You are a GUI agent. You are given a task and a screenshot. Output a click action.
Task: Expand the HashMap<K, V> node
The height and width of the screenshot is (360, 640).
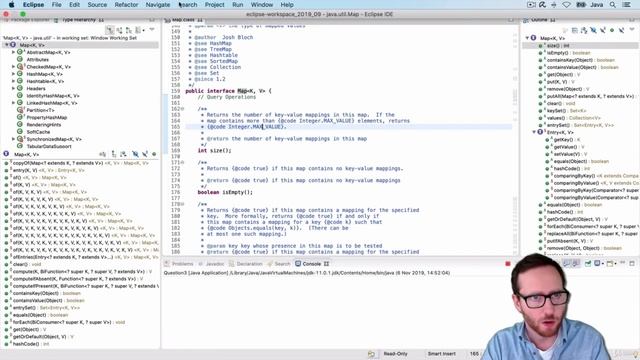13,74
